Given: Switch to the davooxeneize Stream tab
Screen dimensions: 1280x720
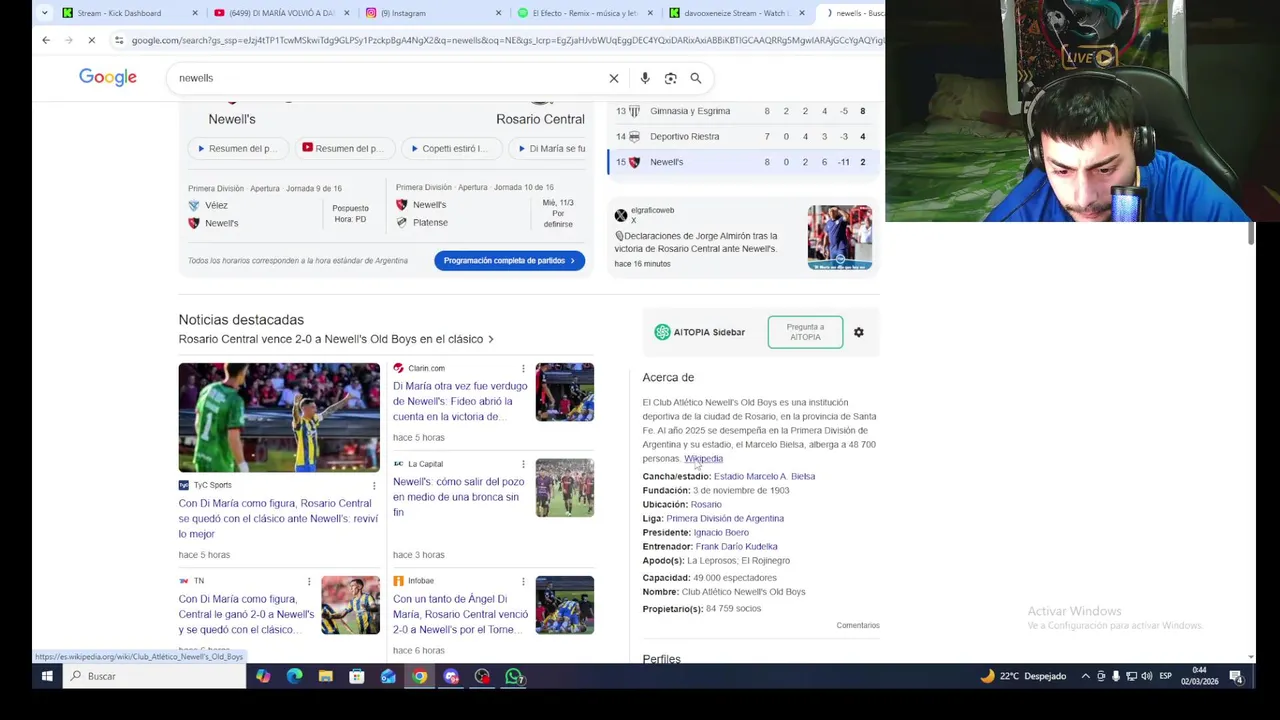Looking at the screenshot, I should click(x=738, y=13).
